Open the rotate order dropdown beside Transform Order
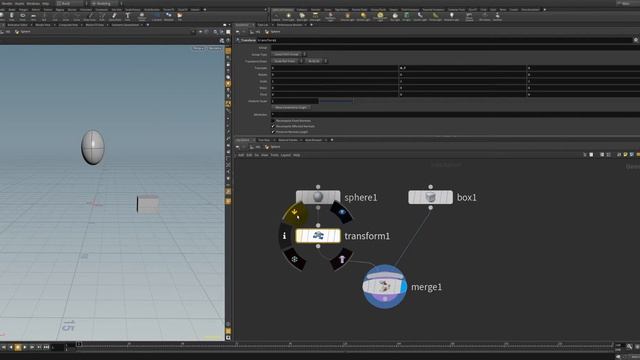The image size is (640, 360). (x=316, y=61)
